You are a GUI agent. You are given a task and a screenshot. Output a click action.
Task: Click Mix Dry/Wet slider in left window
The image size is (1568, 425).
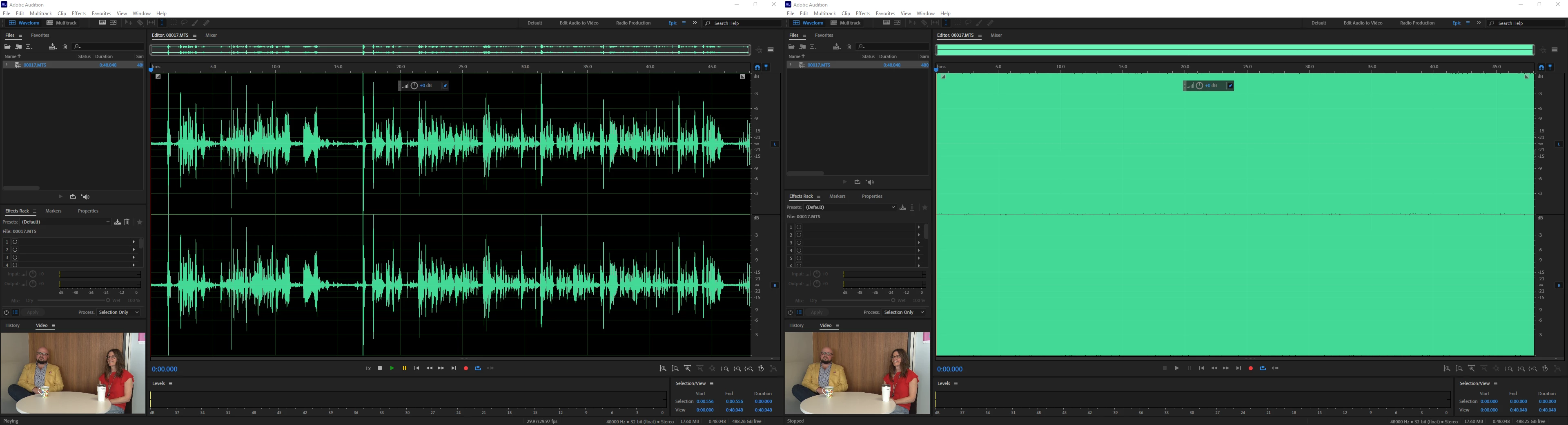coord(73,301)
